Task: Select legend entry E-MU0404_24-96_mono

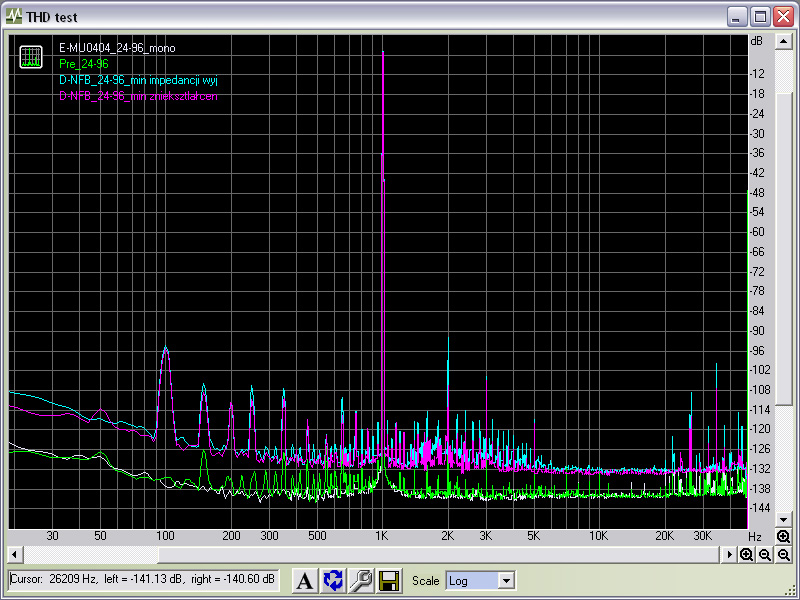Action: [117, 48]
